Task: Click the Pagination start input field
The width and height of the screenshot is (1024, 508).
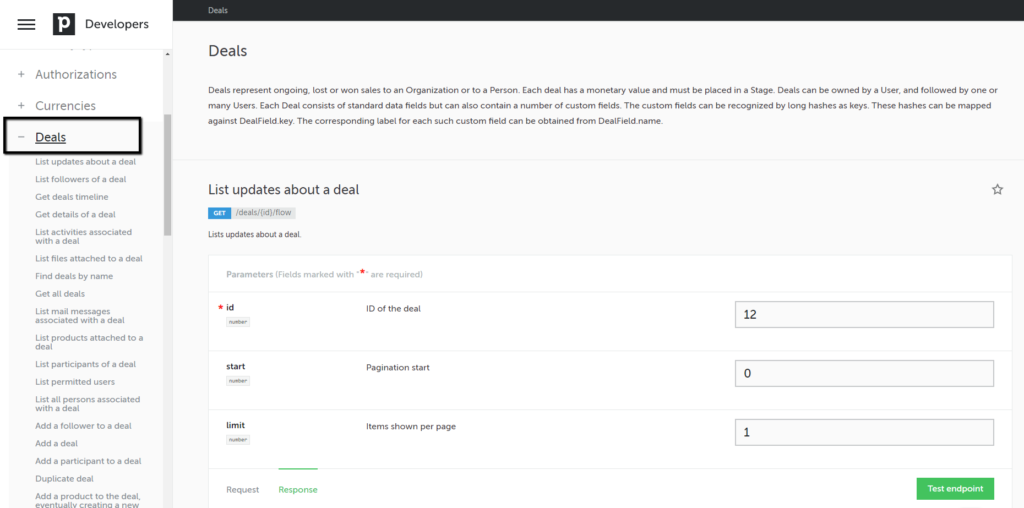Action: click(864, 373)
